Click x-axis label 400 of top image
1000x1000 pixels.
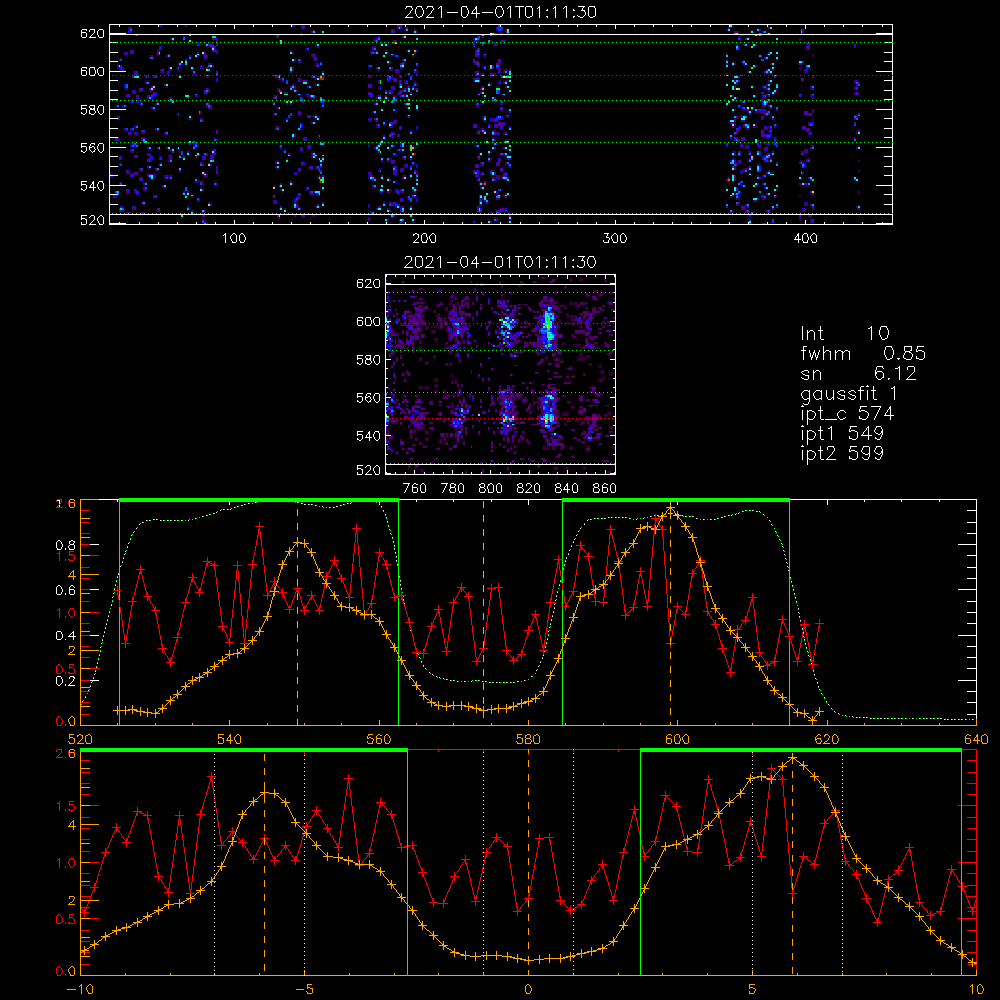[805, 239]
